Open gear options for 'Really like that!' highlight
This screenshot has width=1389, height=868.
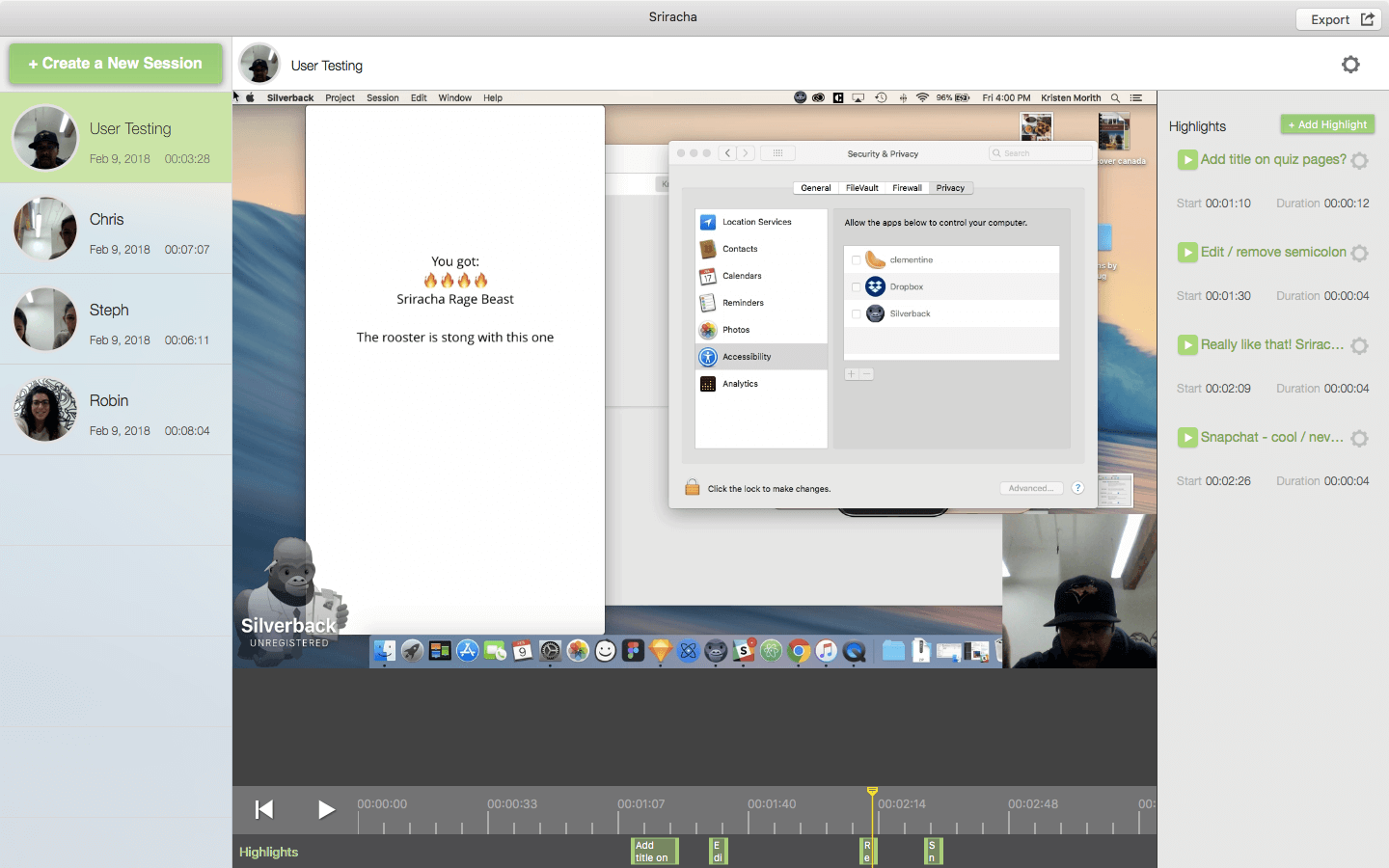(1359, 346)
